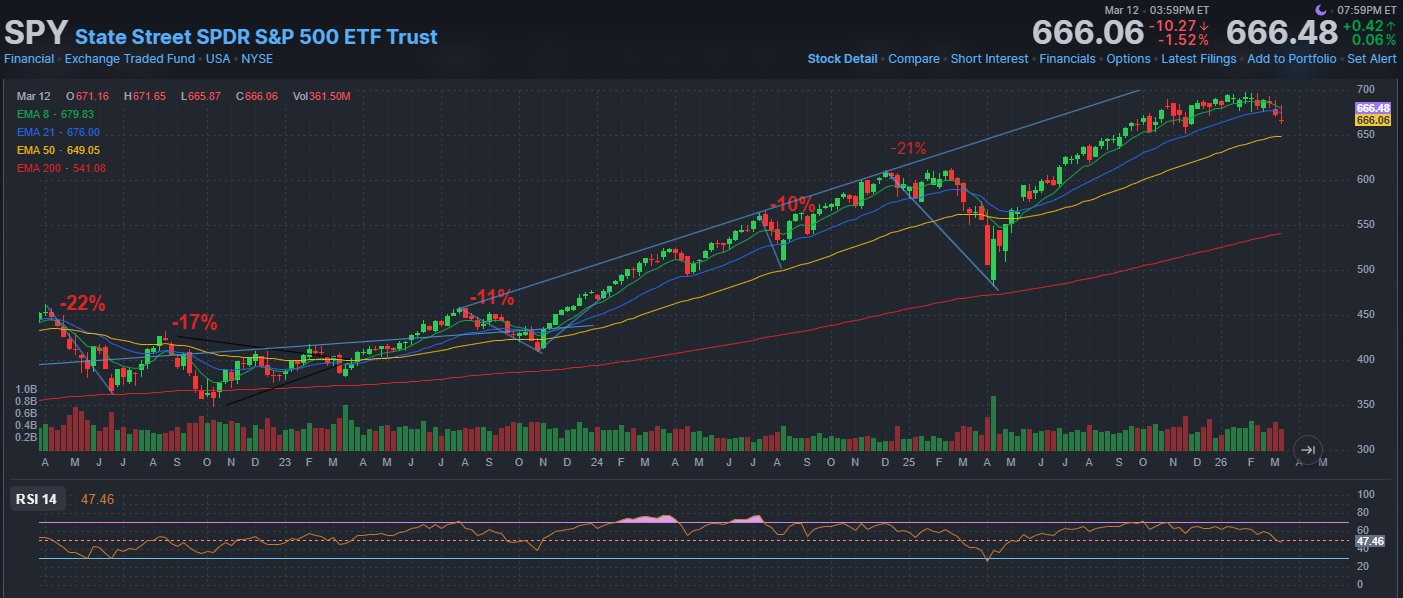Open Short Interest page
This screenshot has height=598, width=1403.
[989, 58]
